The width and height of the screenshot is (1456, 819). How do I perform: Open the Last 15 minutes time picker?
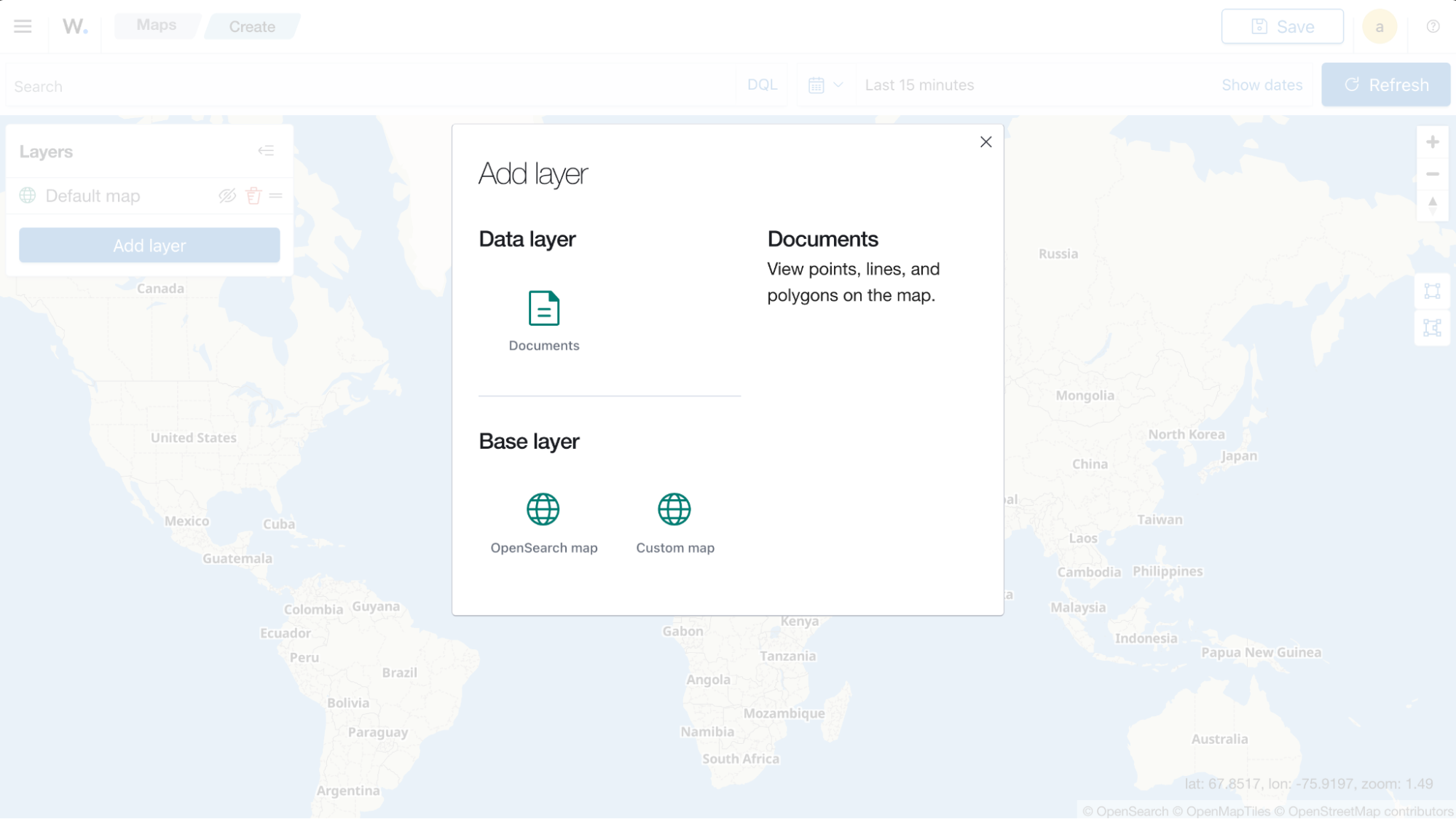[918, 85]
